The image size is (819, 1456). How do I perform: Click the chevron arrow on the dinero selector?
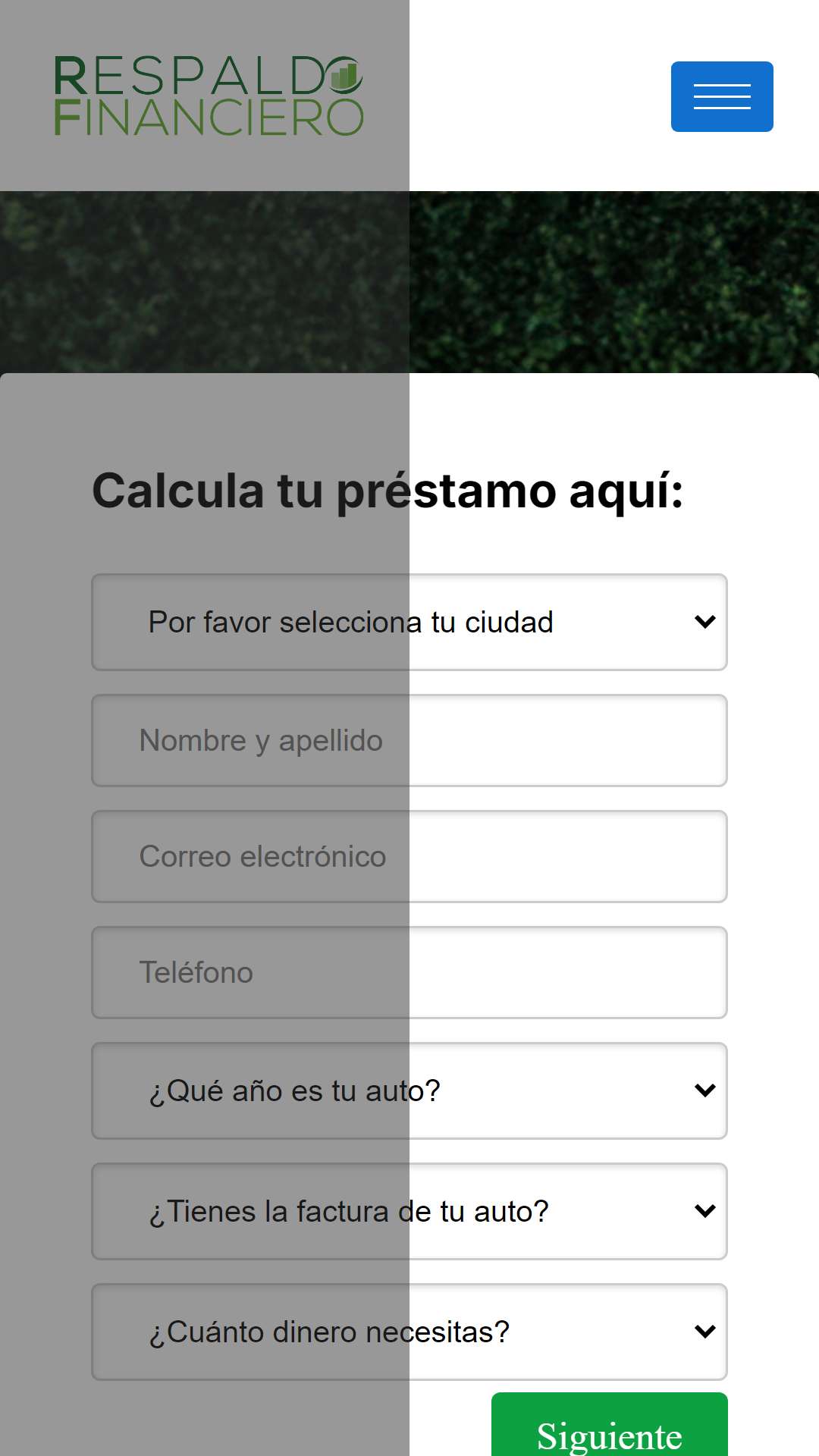[x=705, y=1332]
